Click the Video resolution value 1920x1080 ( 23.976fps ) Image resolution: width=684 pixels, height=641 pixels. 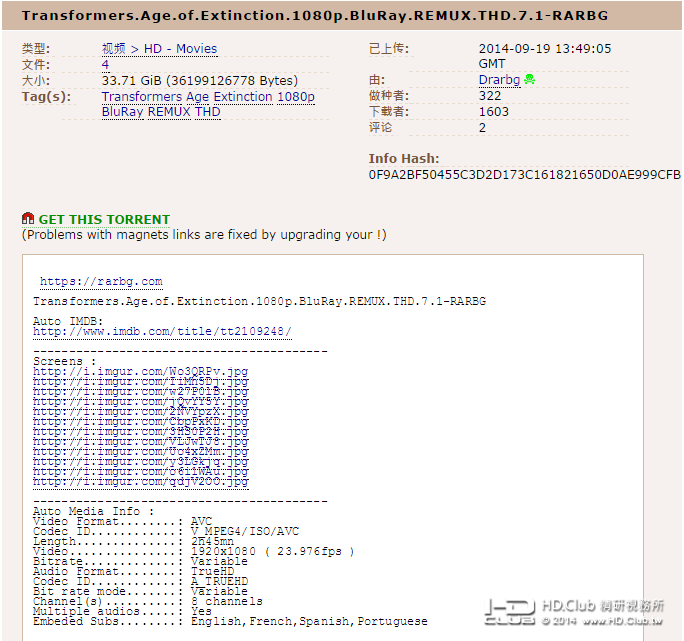pos(273,552)
